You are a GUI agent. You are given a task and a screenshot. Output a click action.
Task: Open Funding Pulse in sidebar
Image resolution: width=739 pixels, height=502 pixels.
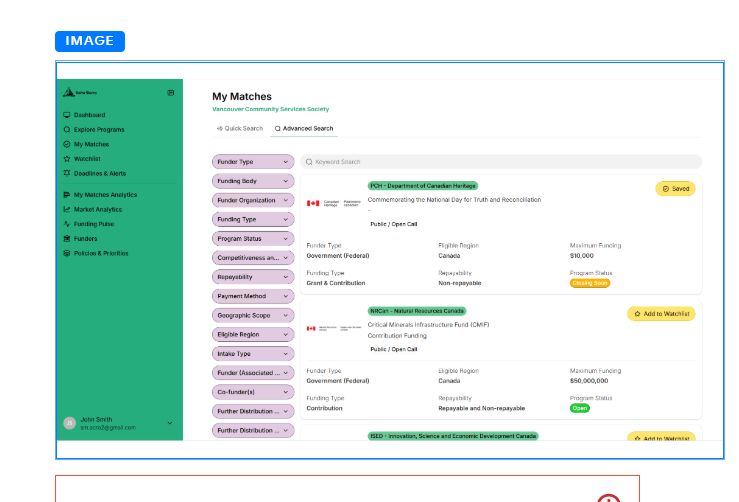(x=89, y=224)
